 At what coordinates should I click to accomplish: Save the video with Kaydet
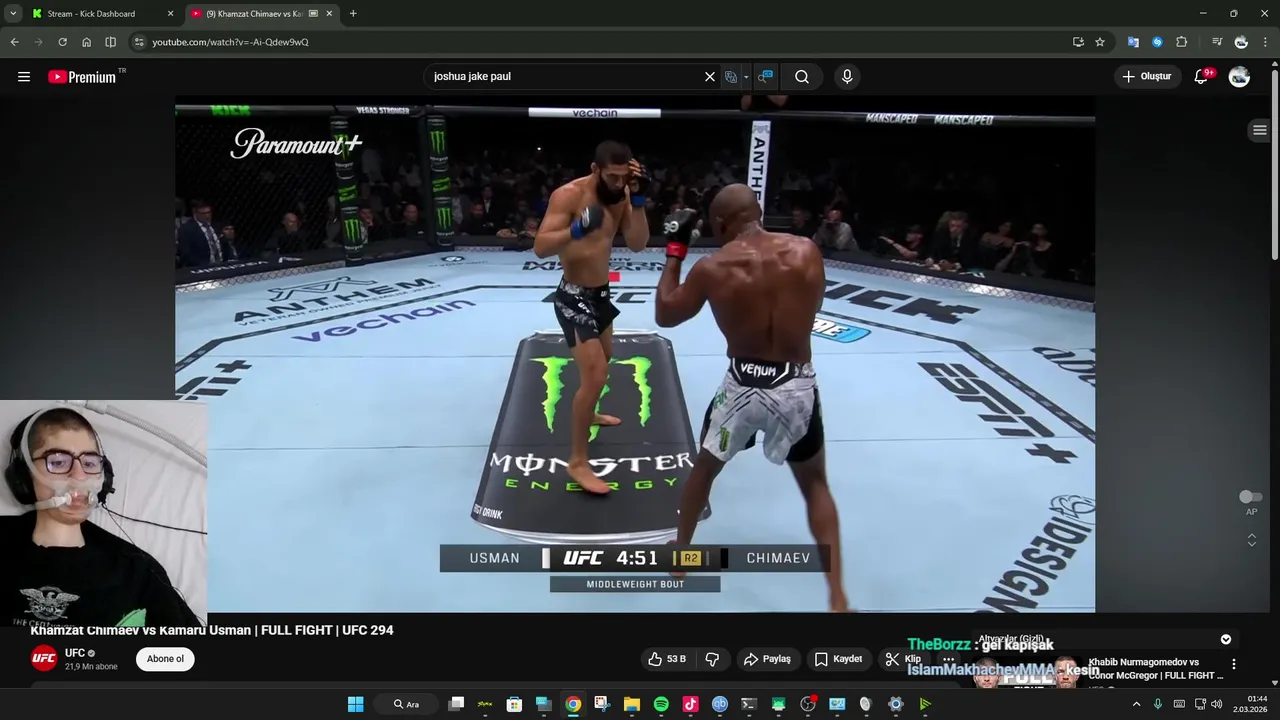[x=838, y=659]
